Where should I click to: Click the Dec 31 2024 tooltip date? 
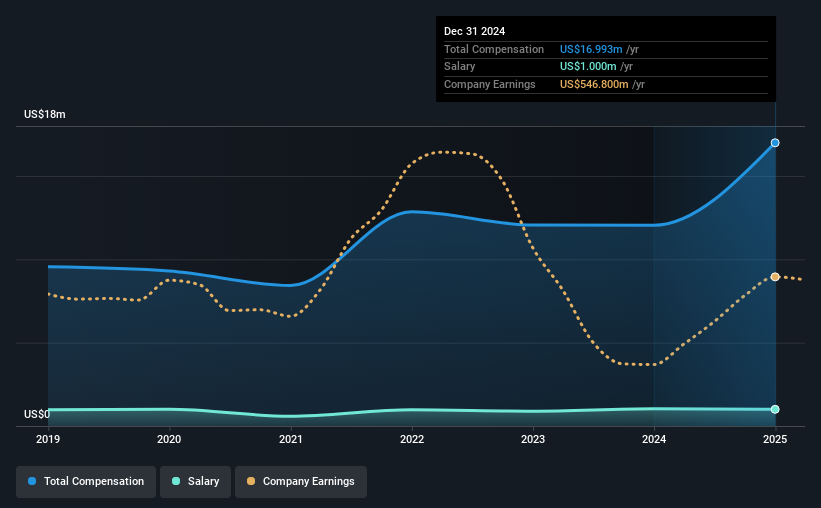pos(474,31)
